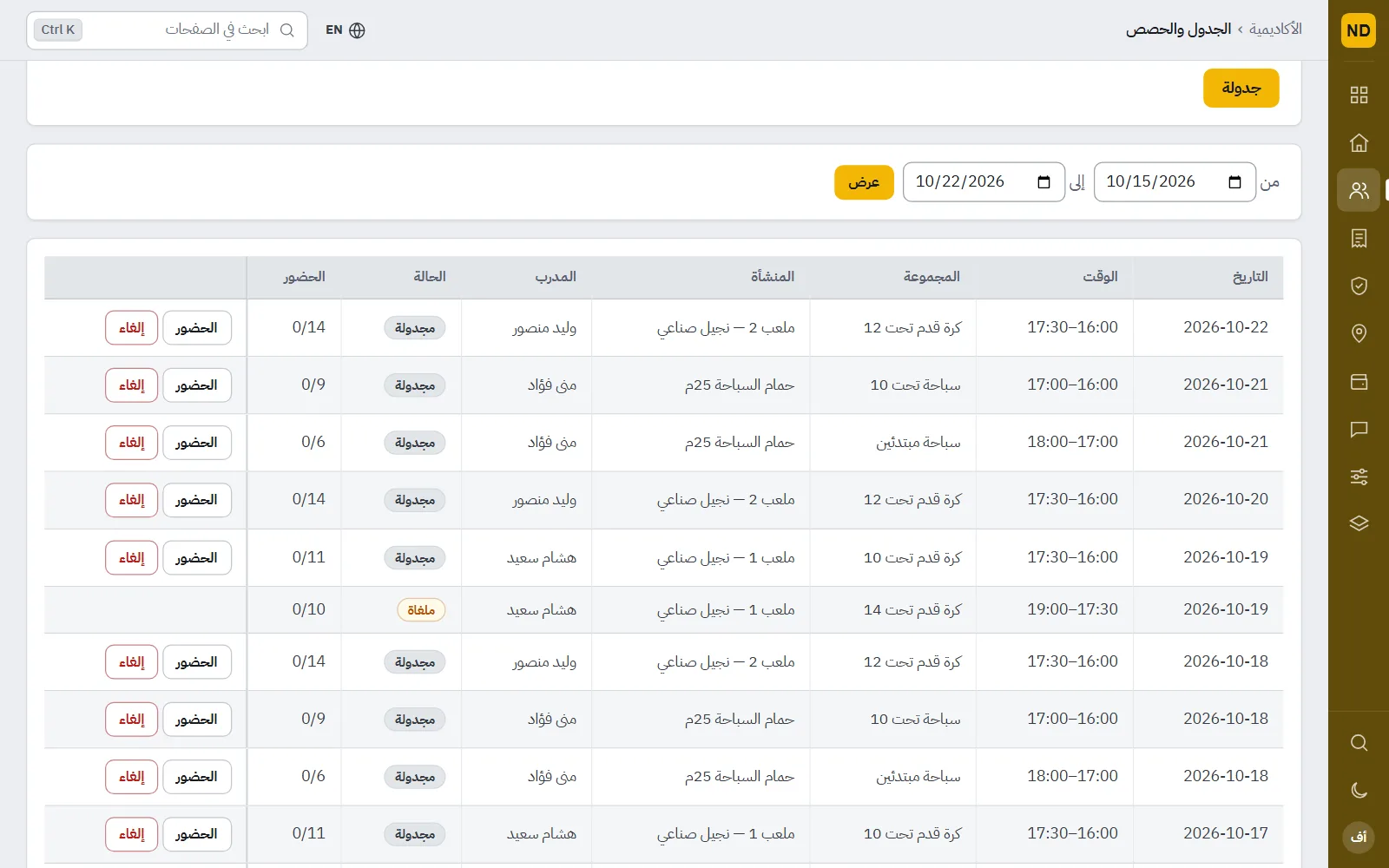Open the sliders settings sidebar icon
The height and width of the screenshot is (868, 1389).
click(x=1359, y=477)
